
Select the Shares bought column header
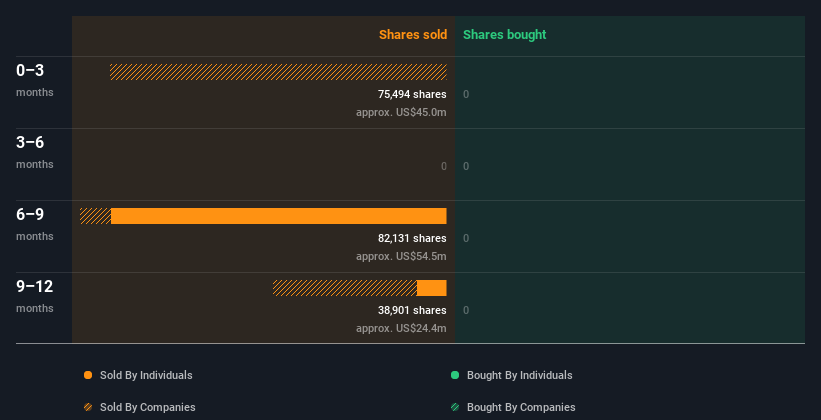click(504, 35)
